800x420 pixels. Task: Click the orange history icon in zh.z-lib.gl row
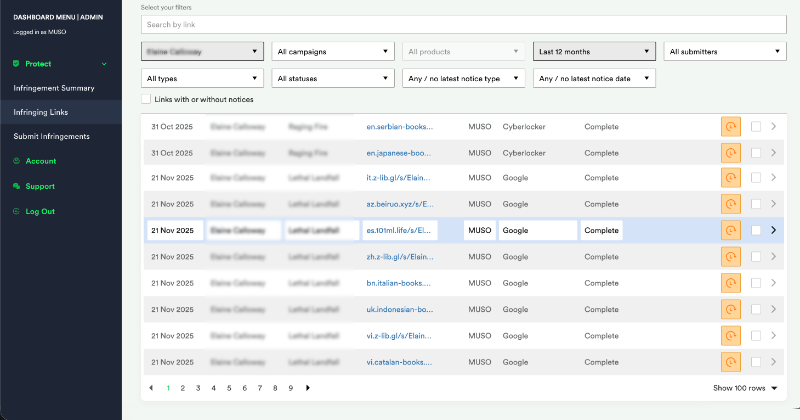731,257
